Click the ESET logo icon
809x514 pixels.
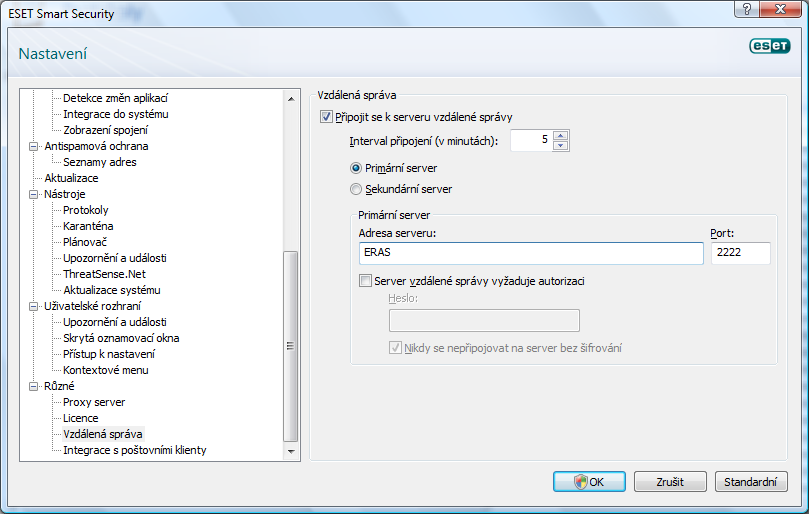(x=769, y=46)
